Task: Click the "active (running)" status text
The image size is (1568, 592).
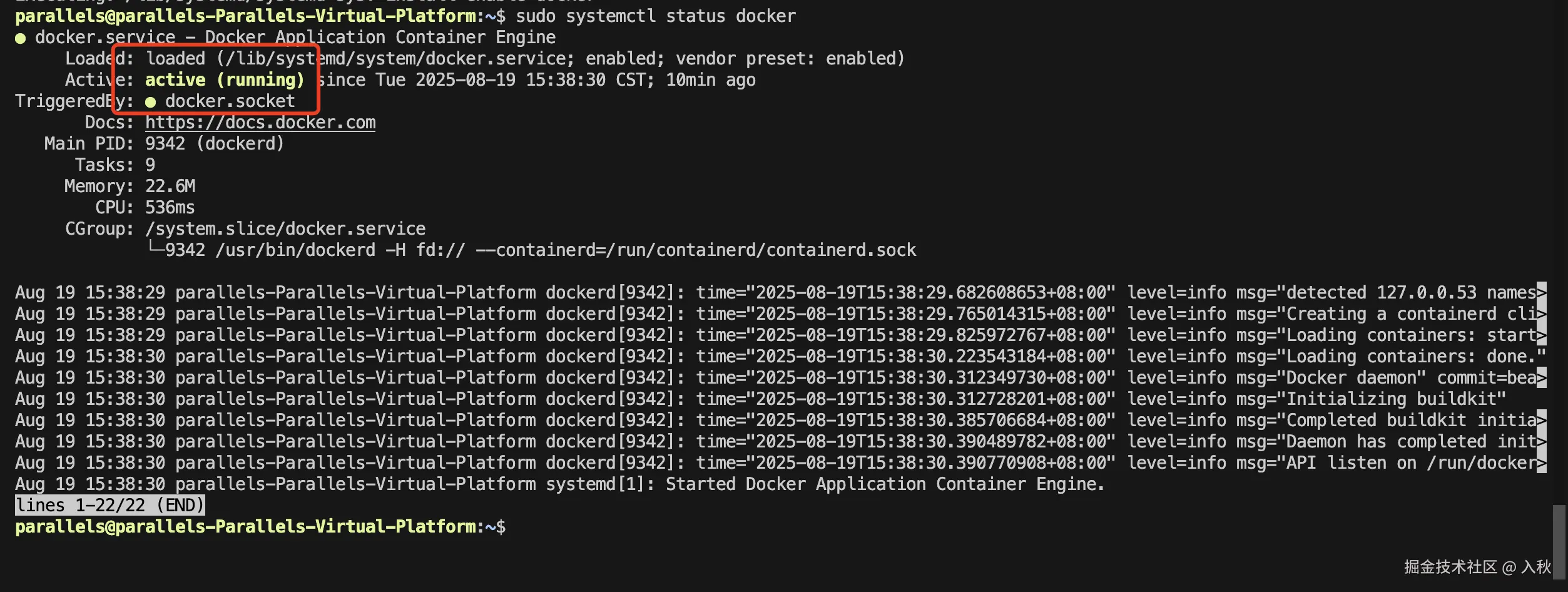Action: pyautogui.click(x=225, y=79)
